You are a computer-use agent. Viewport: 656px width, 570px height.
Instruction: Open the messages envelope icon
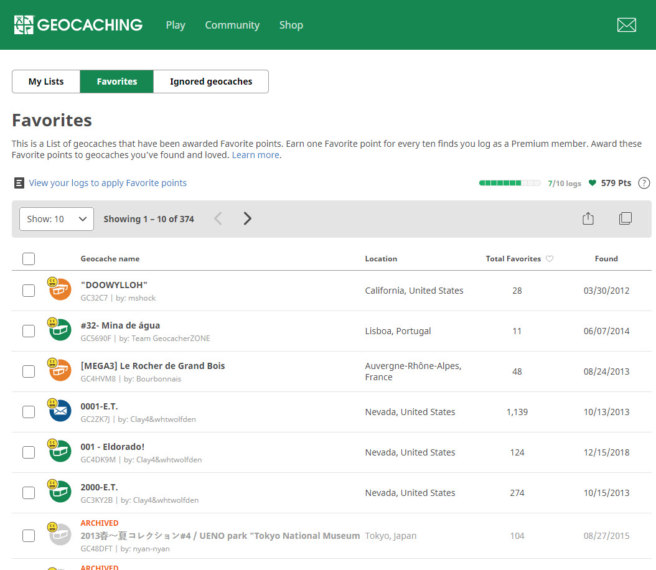[x=626, y=25]
